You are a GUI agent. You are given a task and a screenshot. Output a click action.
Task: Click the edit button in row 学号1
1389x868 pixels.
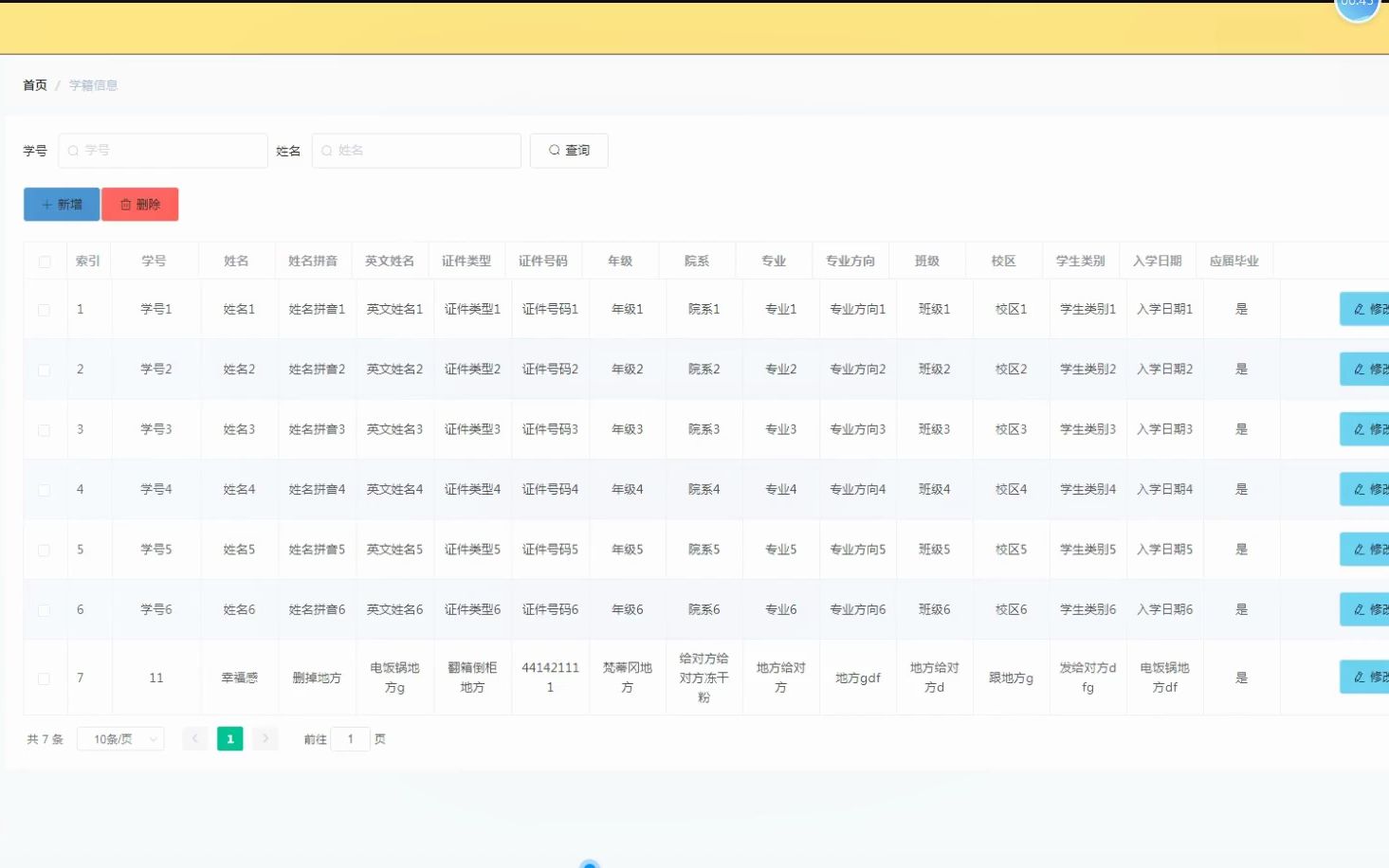pos(1364,309)
